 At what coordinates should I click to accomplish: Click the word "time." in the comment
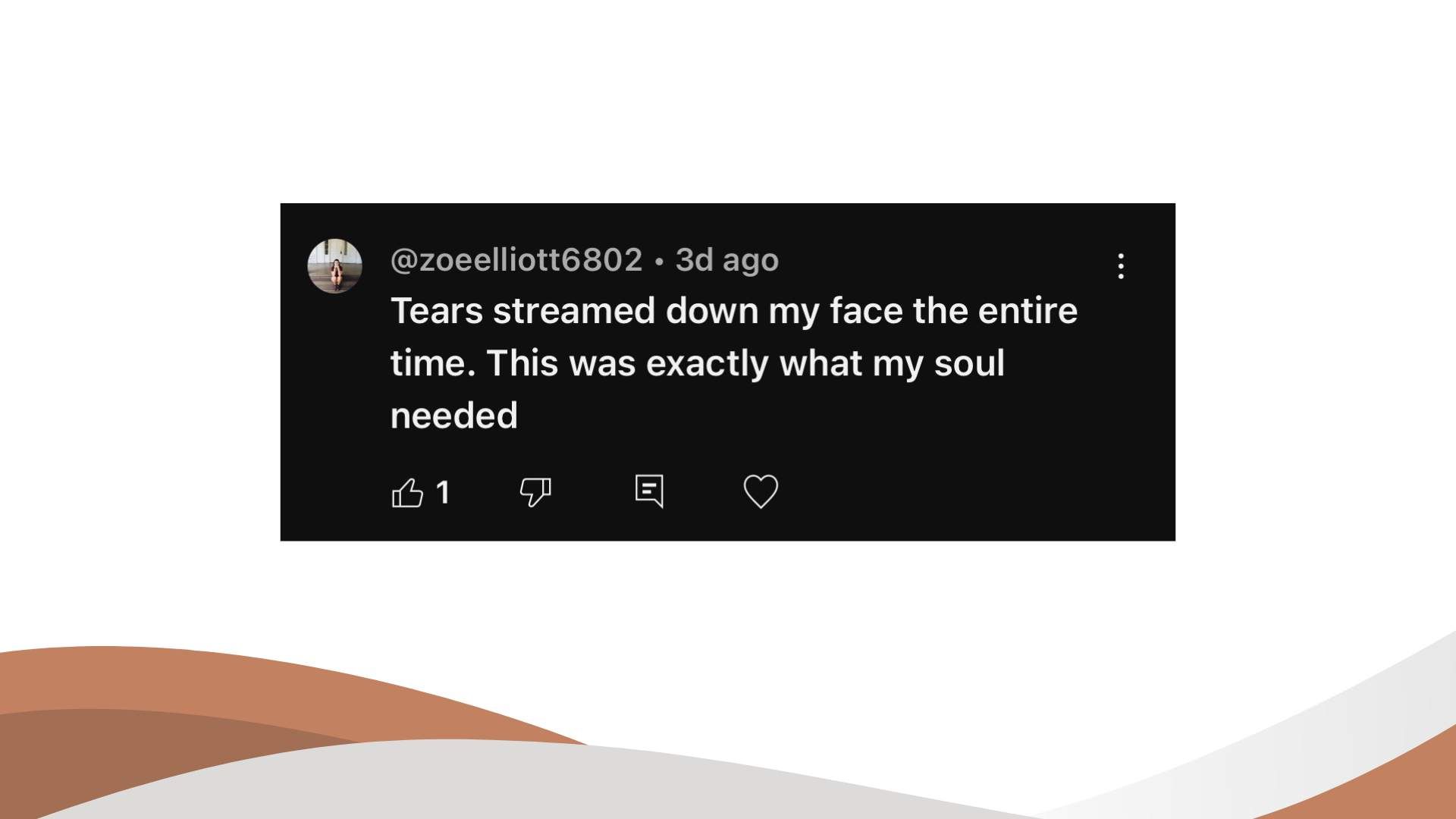(432, 363)
